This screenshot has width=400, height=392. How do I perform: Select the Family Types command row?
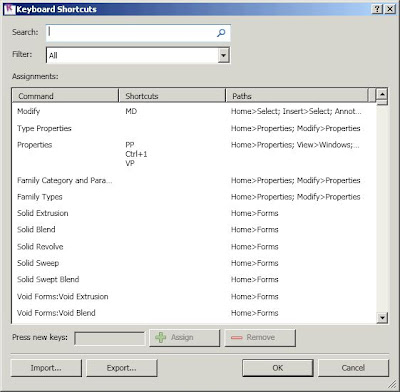[x=194, y=197]
